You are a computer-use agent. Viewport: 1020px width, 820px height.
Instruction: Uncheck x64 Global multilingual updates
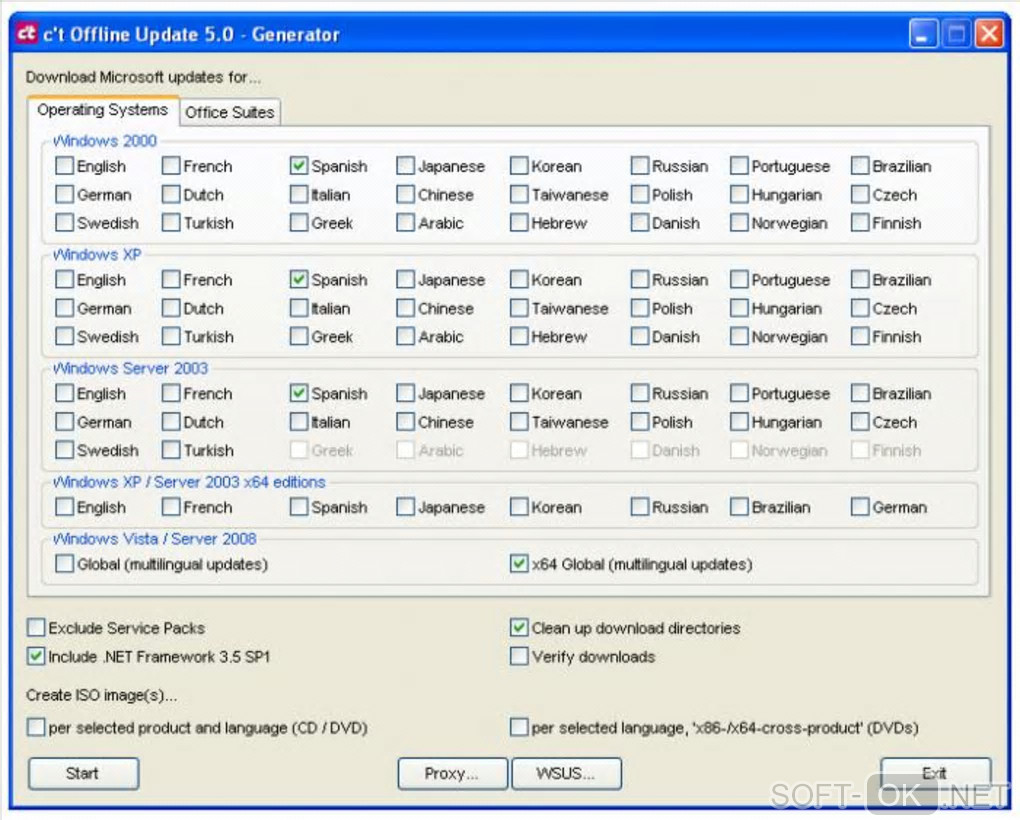coord(519,564)
